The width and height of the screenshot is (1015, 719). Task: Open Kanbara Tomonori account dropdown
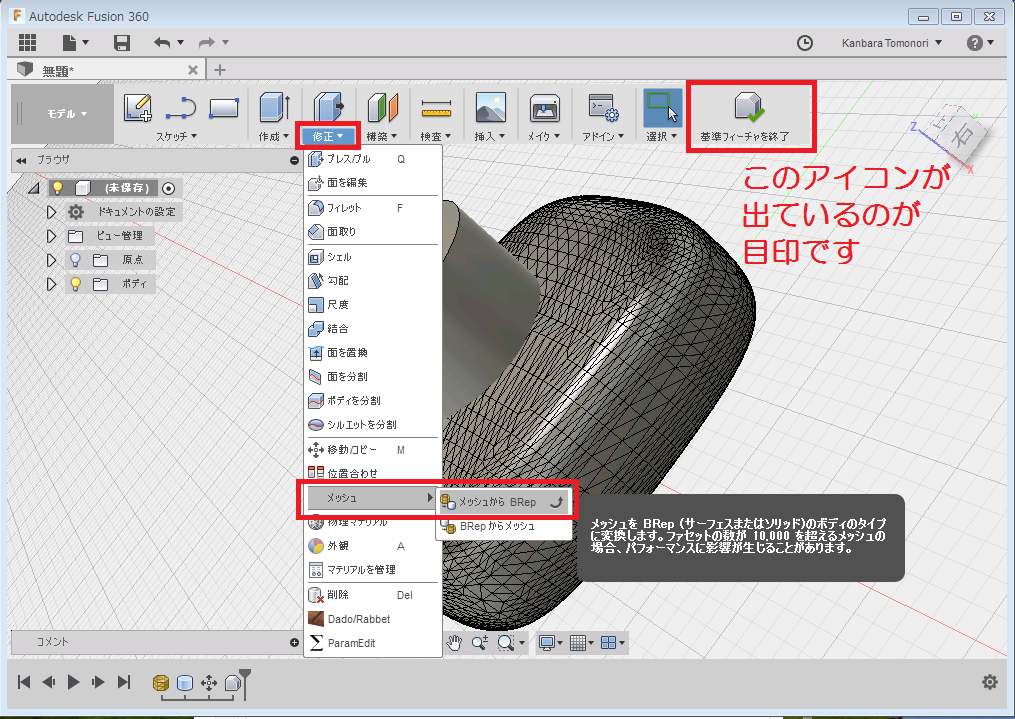tap(891, 43)
